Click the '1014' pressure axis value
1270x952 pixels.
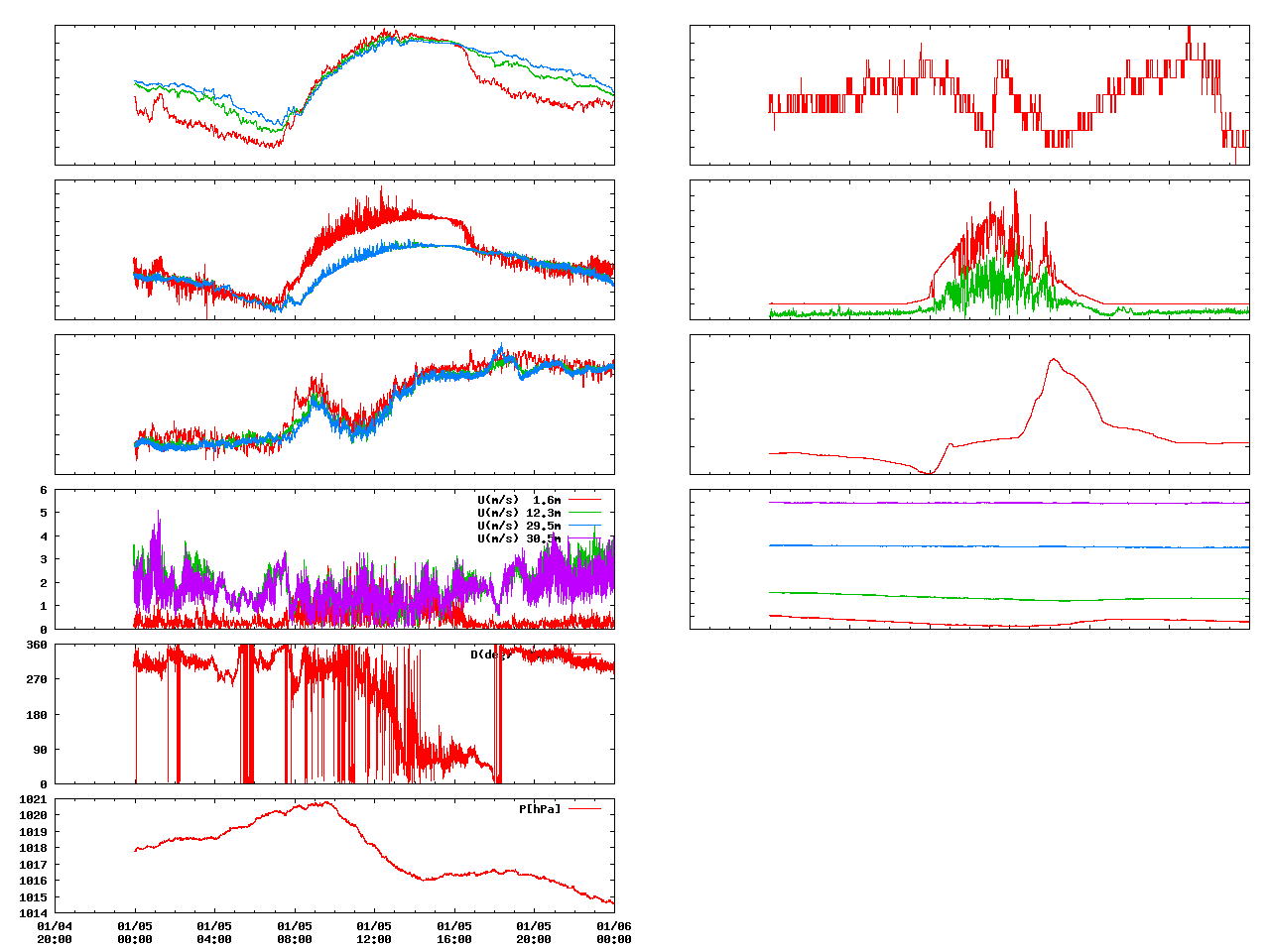[x=33, y=913]
